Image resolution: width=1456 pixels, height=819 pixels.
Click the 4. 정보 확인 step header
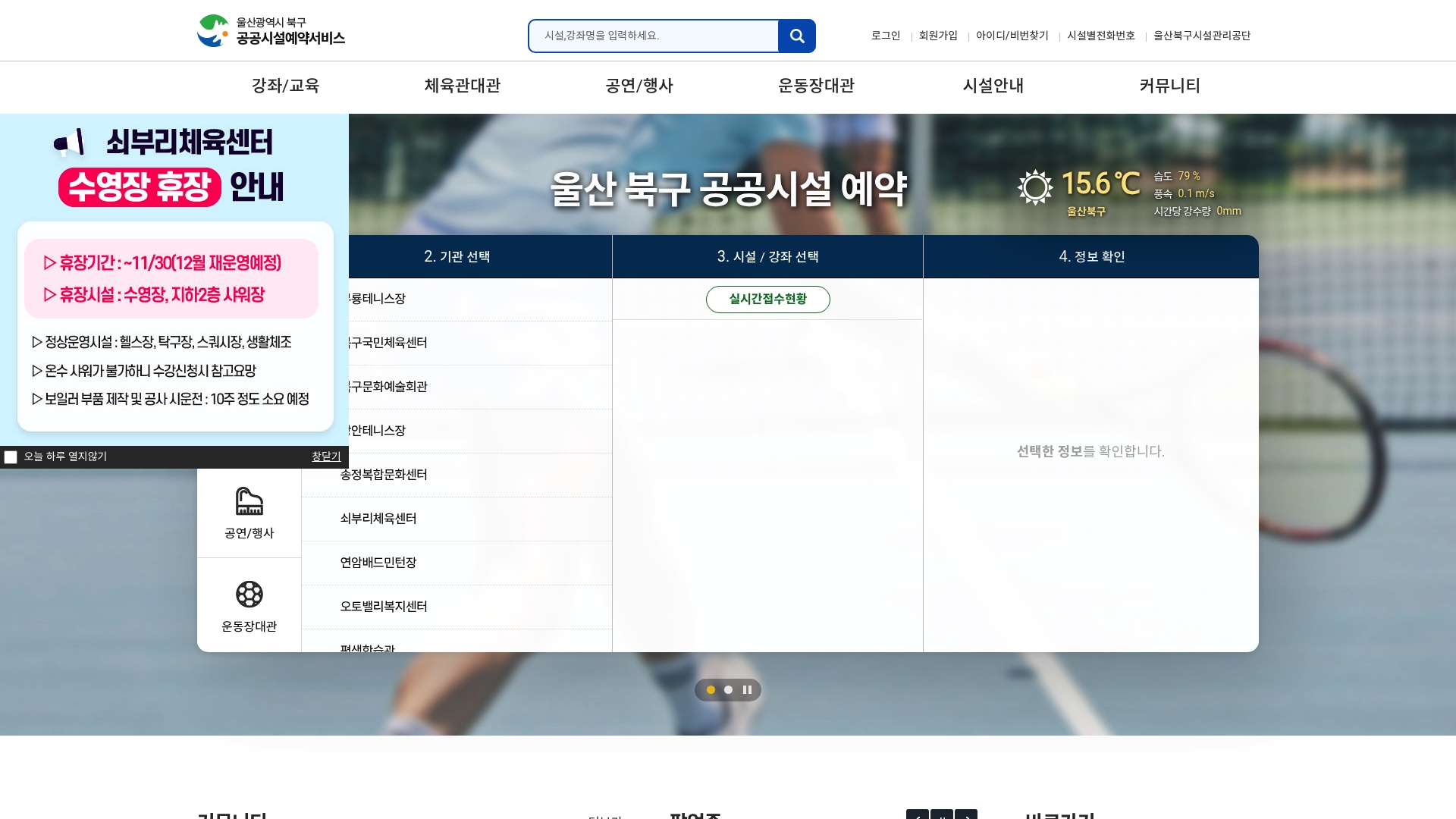pyautogui.click(x=1091, y=256)
